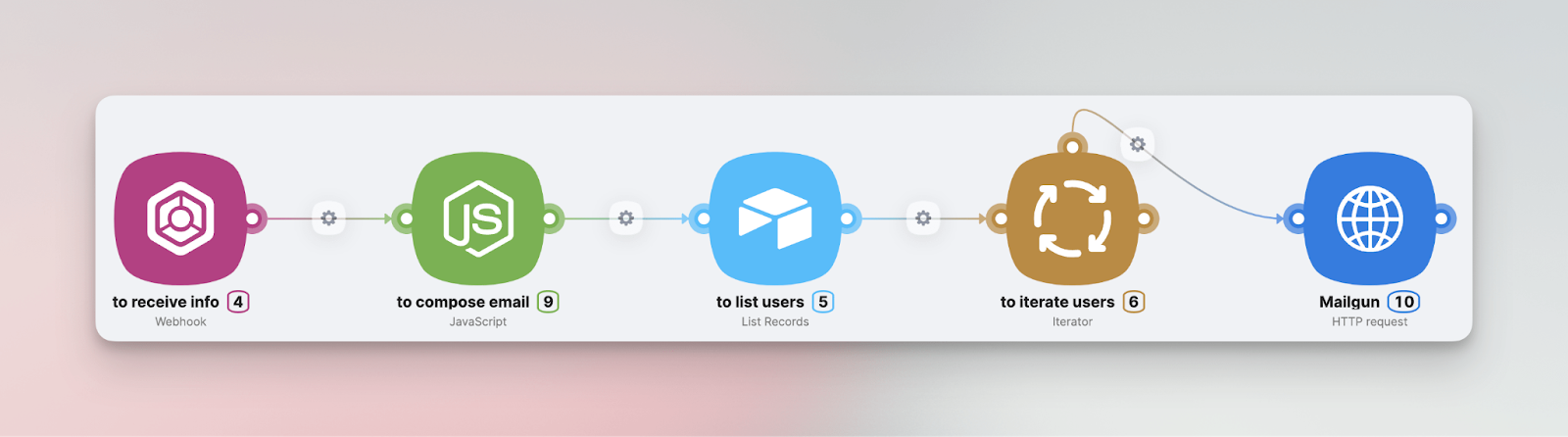Click the Iterator node input connector
This screenshot has width=1568, height=437.
1000,218
